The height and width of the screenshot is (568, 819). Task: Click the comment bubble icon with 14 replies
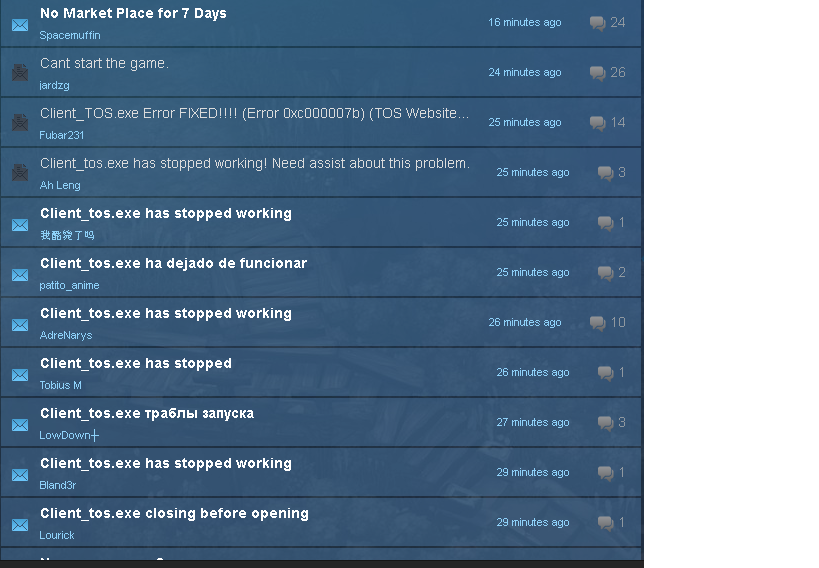click(x=598, y=123)
